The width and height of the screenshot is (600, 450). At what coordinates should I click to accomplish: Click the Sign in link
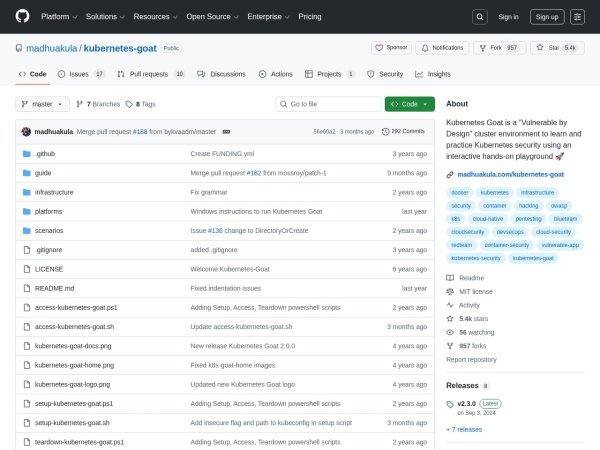508,17
